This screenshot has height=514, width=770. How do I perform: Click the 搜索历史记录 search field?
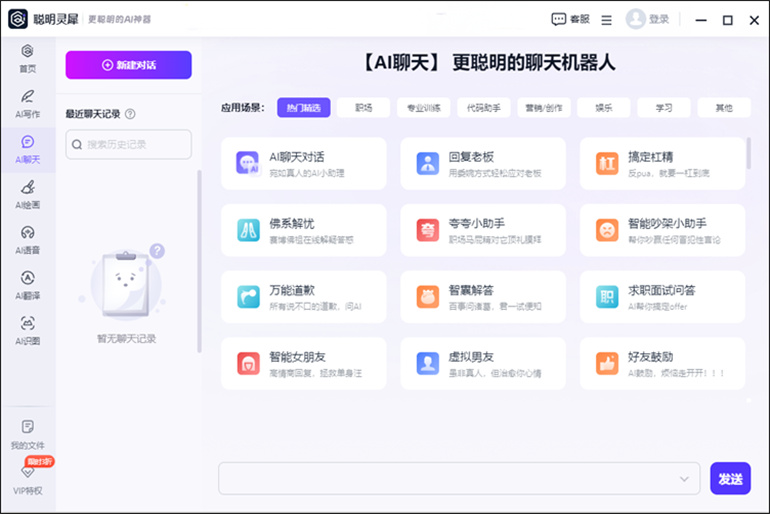[129, 144]
